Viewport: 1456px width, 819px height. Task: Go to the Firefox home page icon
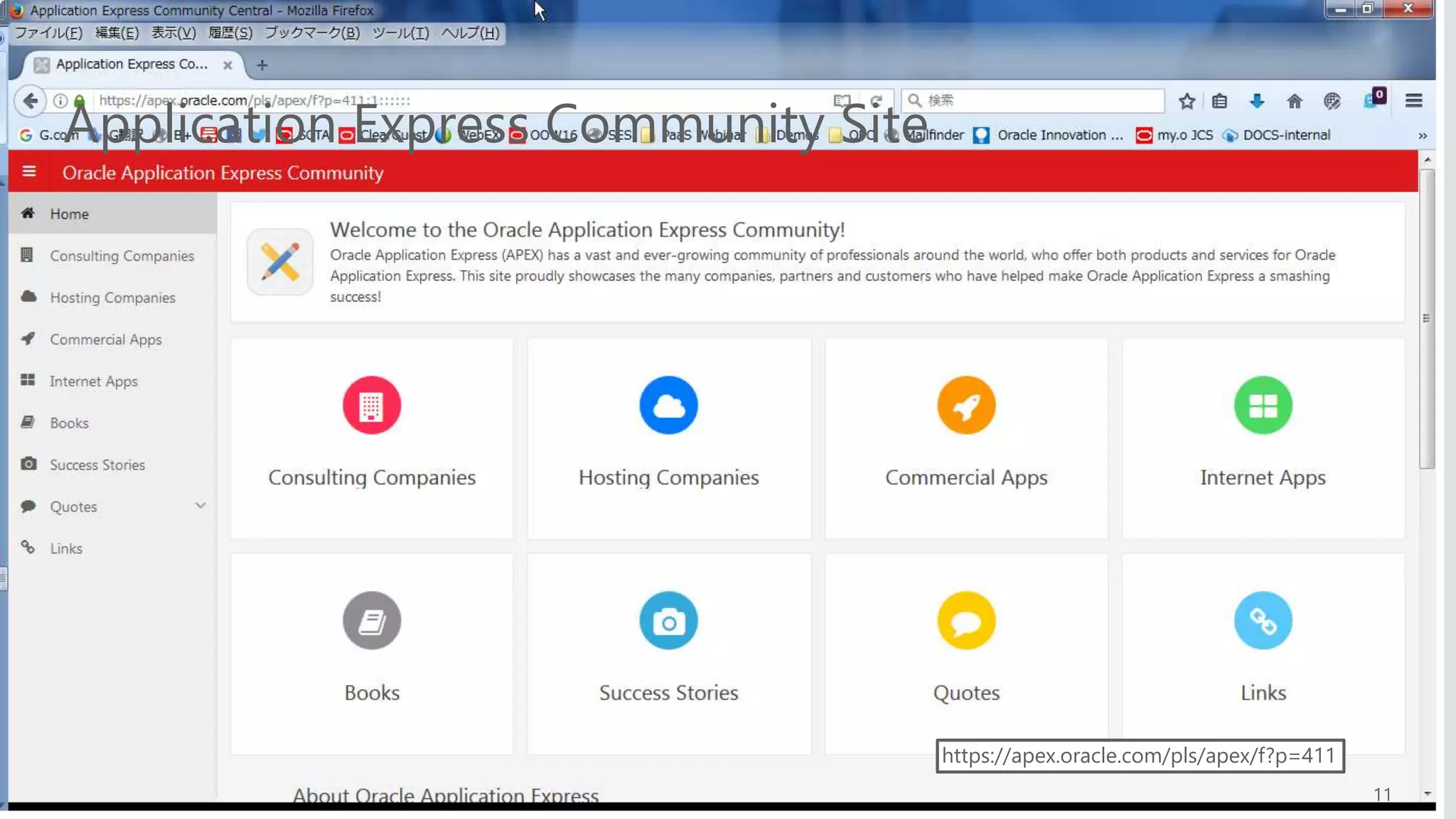tap(1294, 101)
